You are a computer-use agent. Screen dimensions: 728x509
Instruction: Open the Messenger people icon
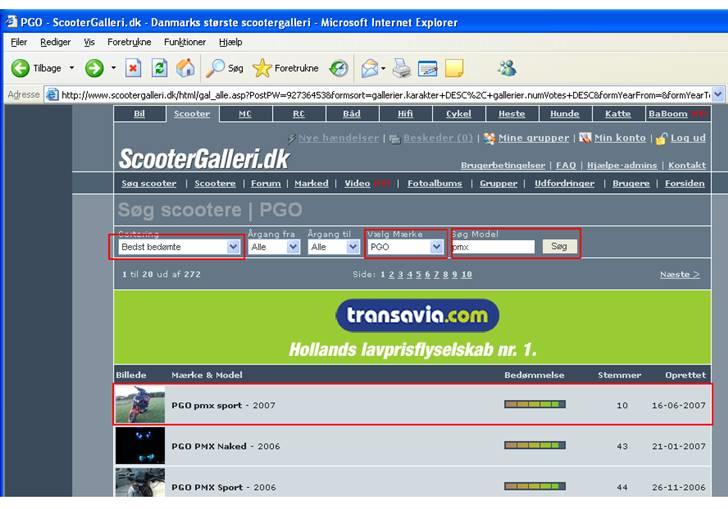click(x=507, y=68)
